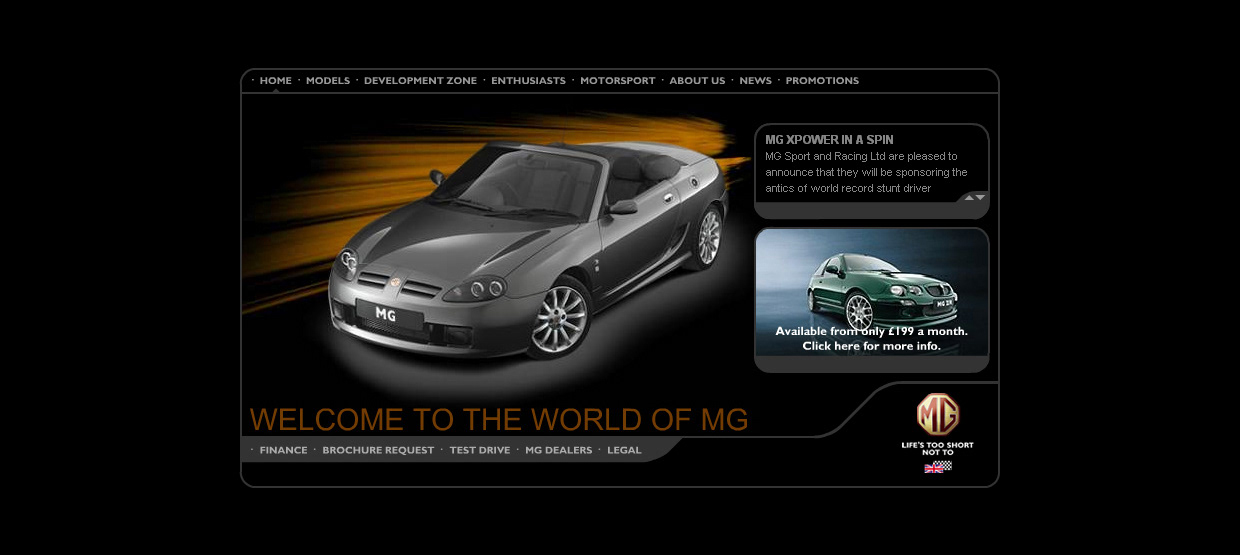Click "Click here for more info." text
The width and height of the screenshot is (1240, 555).
[871, 346]
